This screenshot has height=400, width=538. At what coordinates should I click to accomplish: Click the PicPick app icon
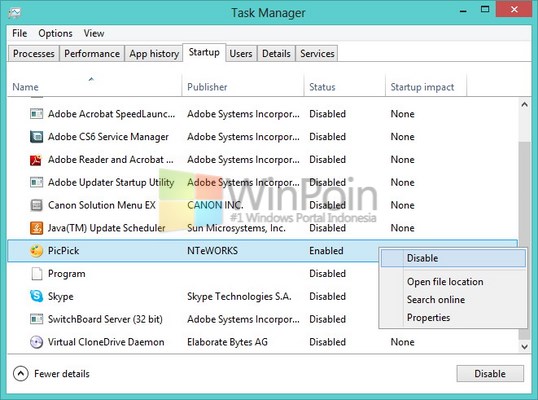click(36, 251)
